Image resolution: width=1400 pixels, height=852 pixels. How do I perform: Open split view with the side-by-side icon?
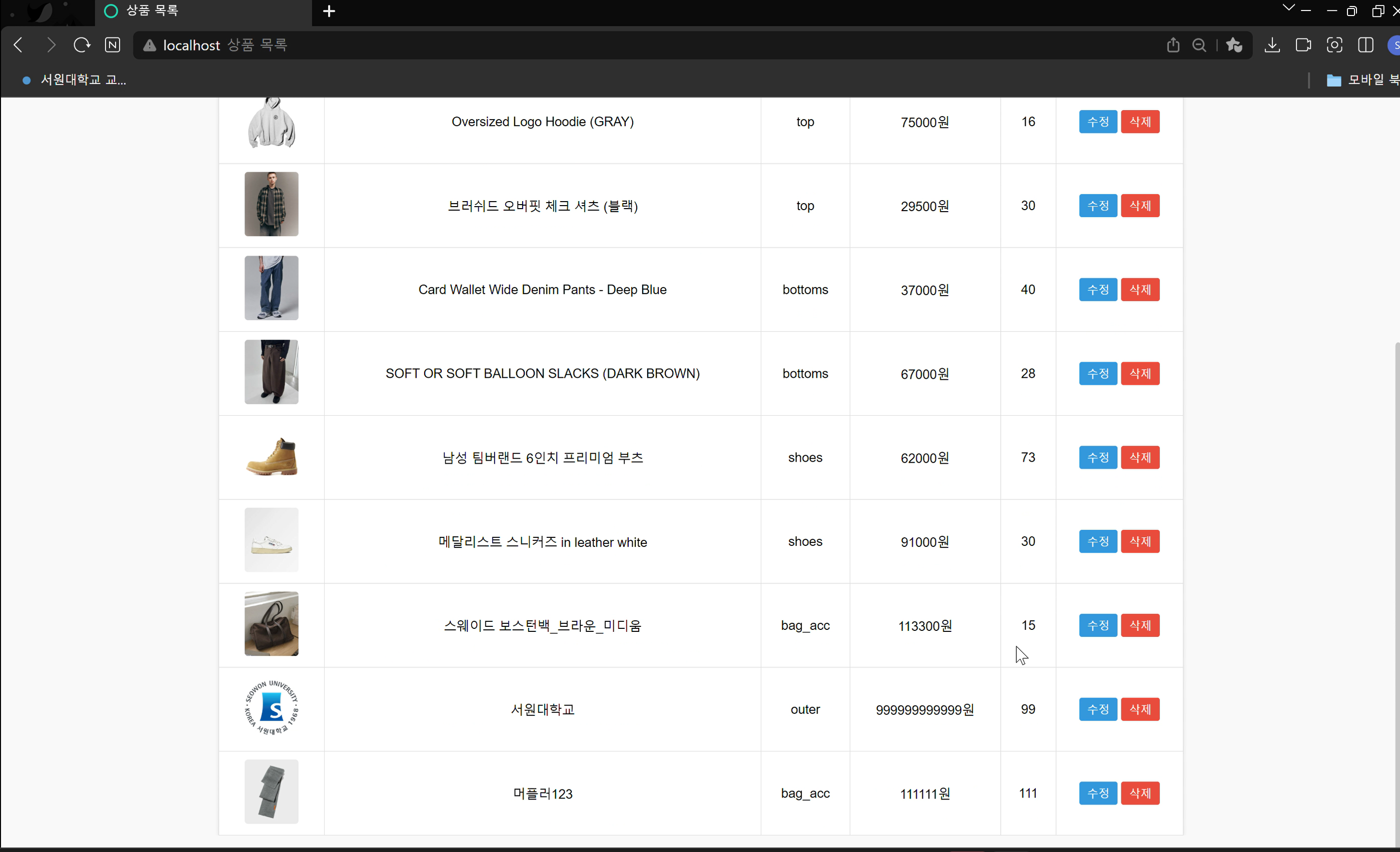(x=1366, y=45)
